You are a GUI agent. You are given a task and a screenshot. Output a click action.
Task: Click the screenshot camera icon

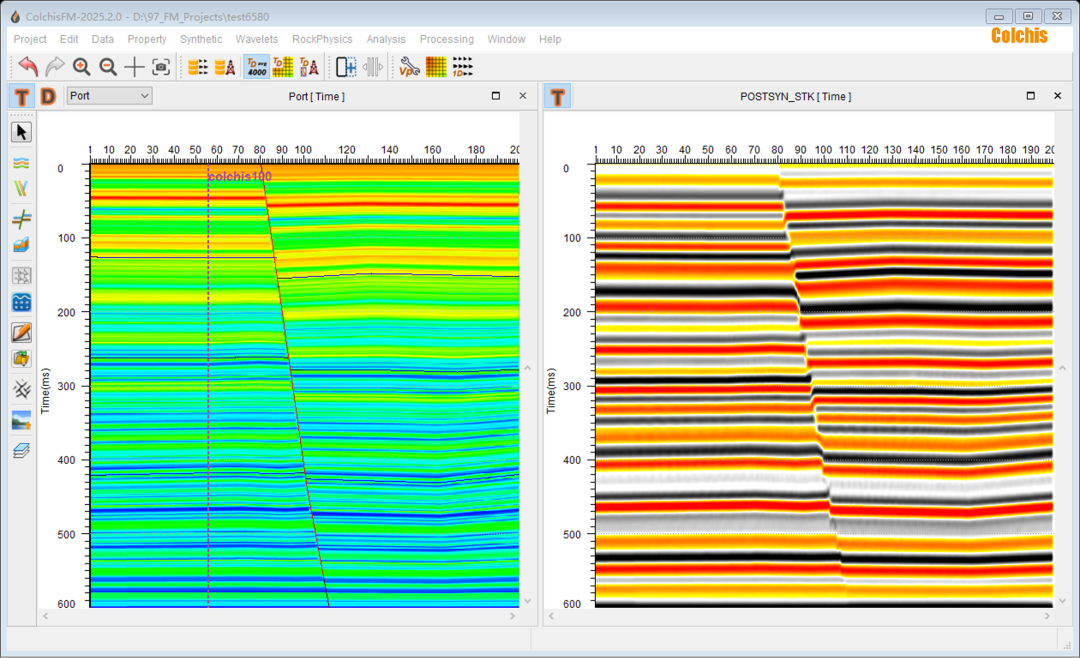(161, 67)
